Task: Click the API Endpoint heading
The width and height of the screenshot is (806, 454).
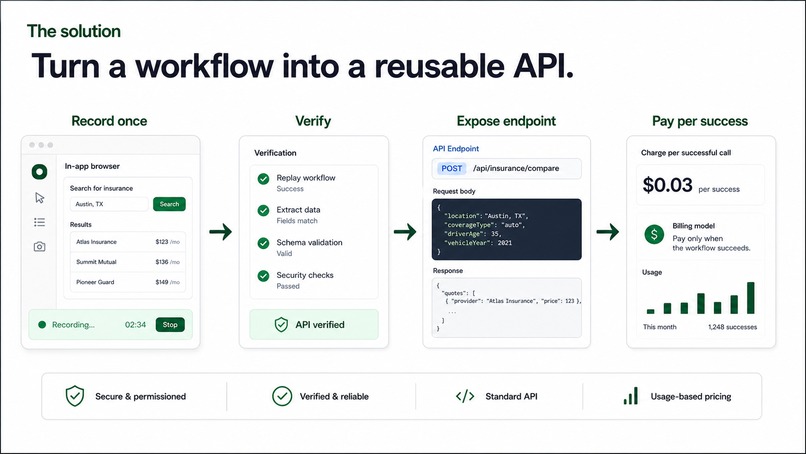Action: (x=455, y=149)
